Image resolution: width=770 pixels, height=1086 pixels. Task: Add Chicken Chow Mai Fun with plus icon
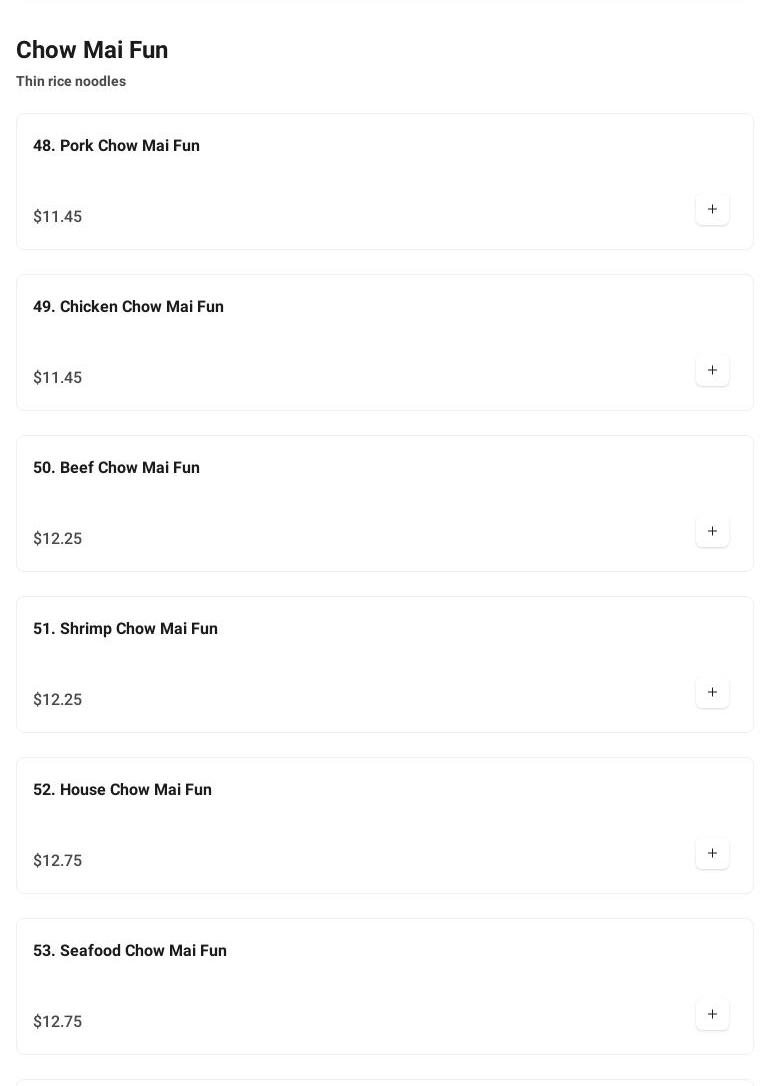(x=712, y=370)
